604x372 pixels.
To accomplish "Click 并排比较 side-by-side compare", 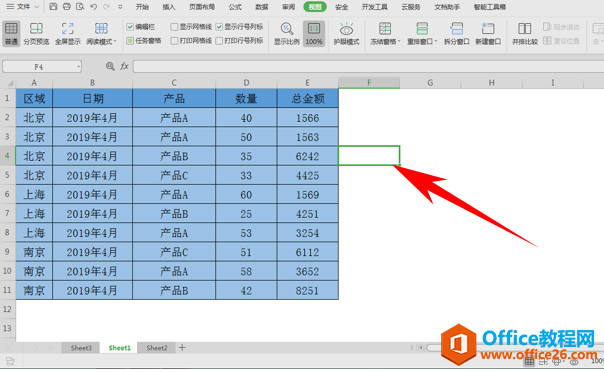I will pos(525,34).
